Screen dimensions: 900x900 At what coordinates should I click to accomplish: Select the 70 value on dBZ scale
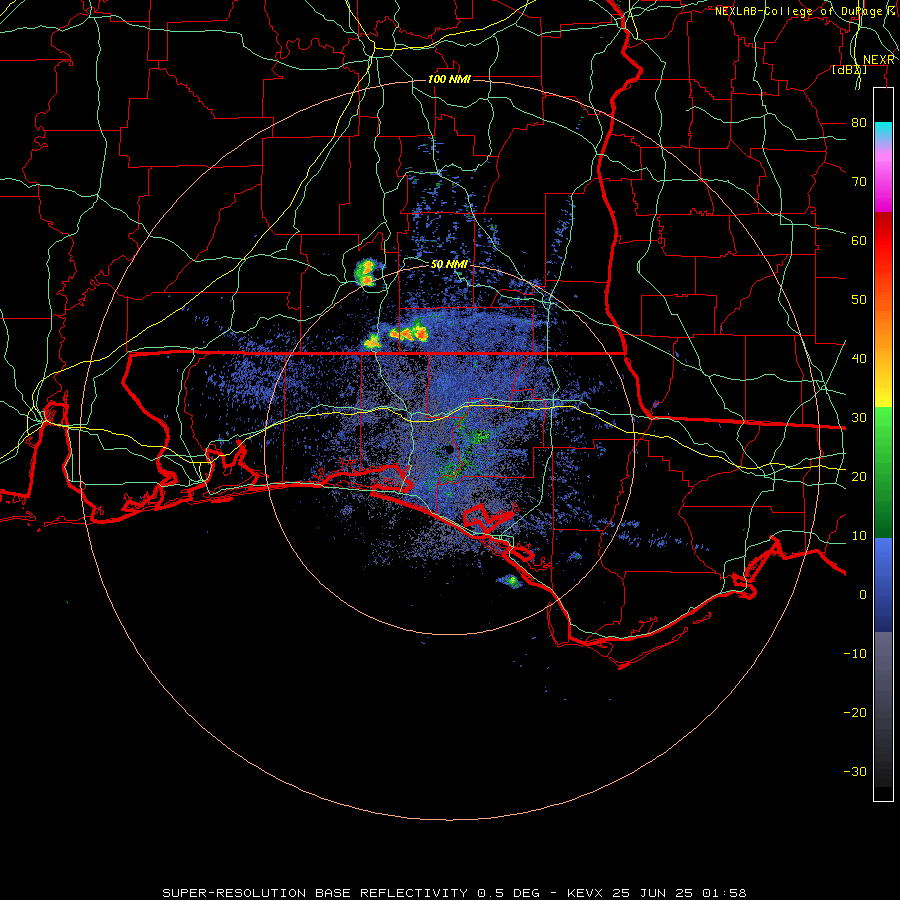point(859,182)
